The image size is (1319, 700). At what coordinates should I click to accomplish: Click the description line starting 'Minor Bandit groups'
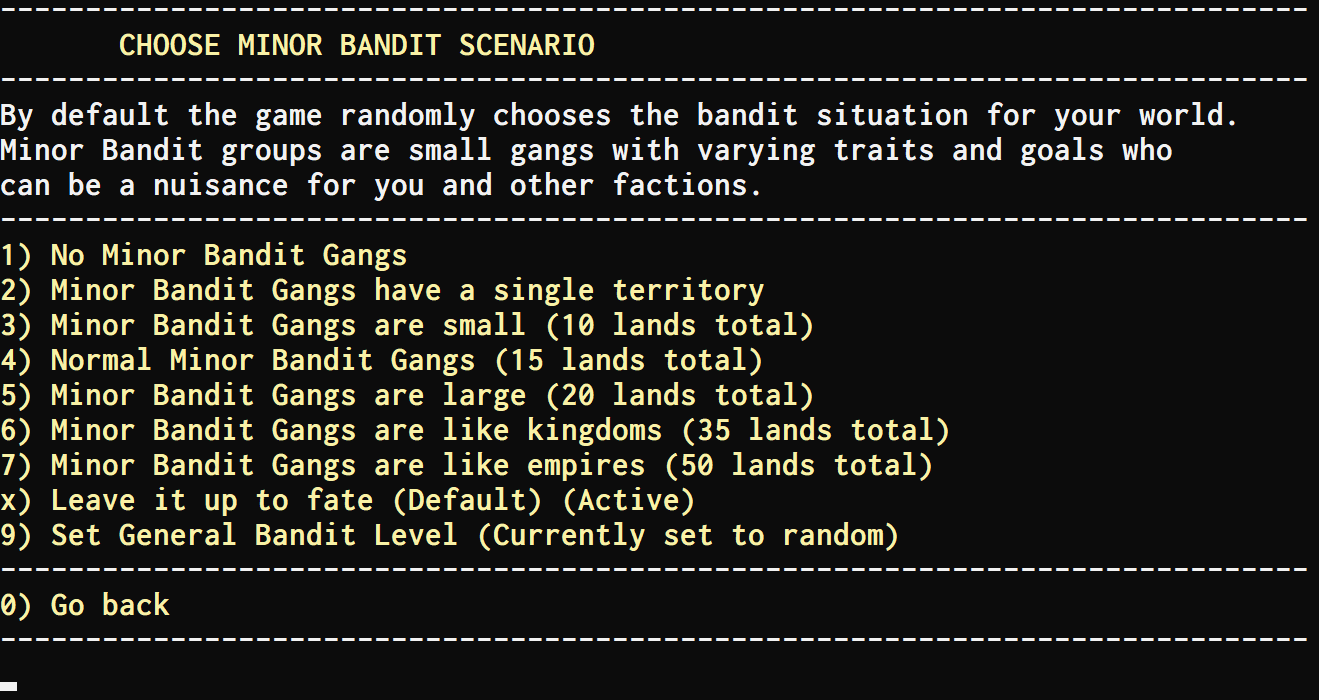[x=585, y=150]
